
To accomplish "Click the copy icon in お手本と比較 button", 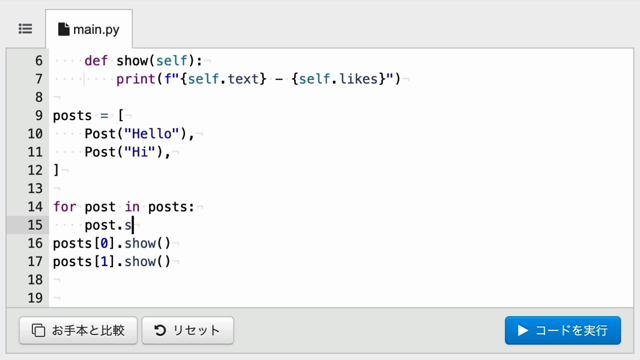I will (38, 330).
